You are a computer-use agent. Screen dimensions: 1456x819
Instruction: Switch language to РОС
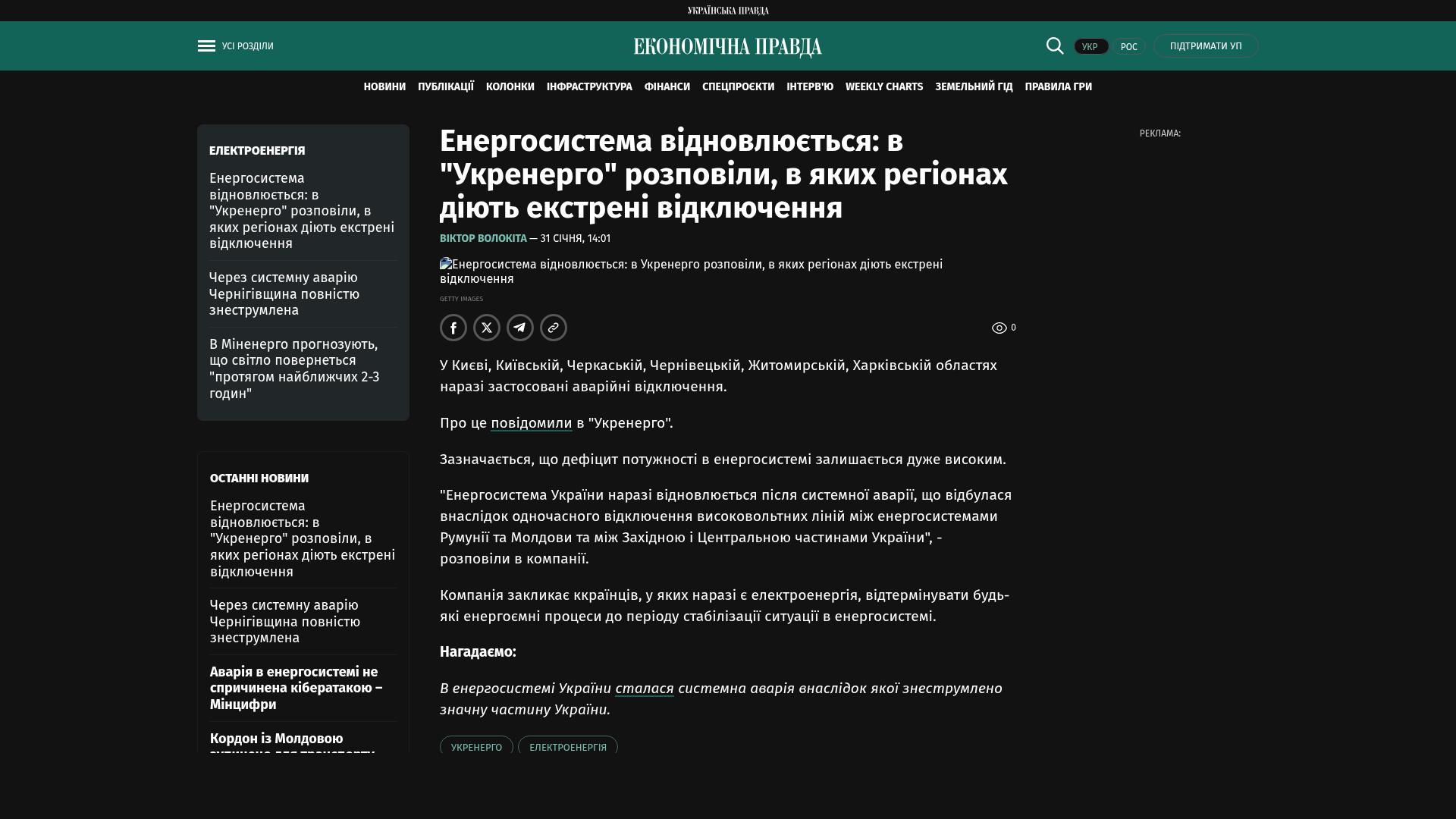tap(1128, 47)
